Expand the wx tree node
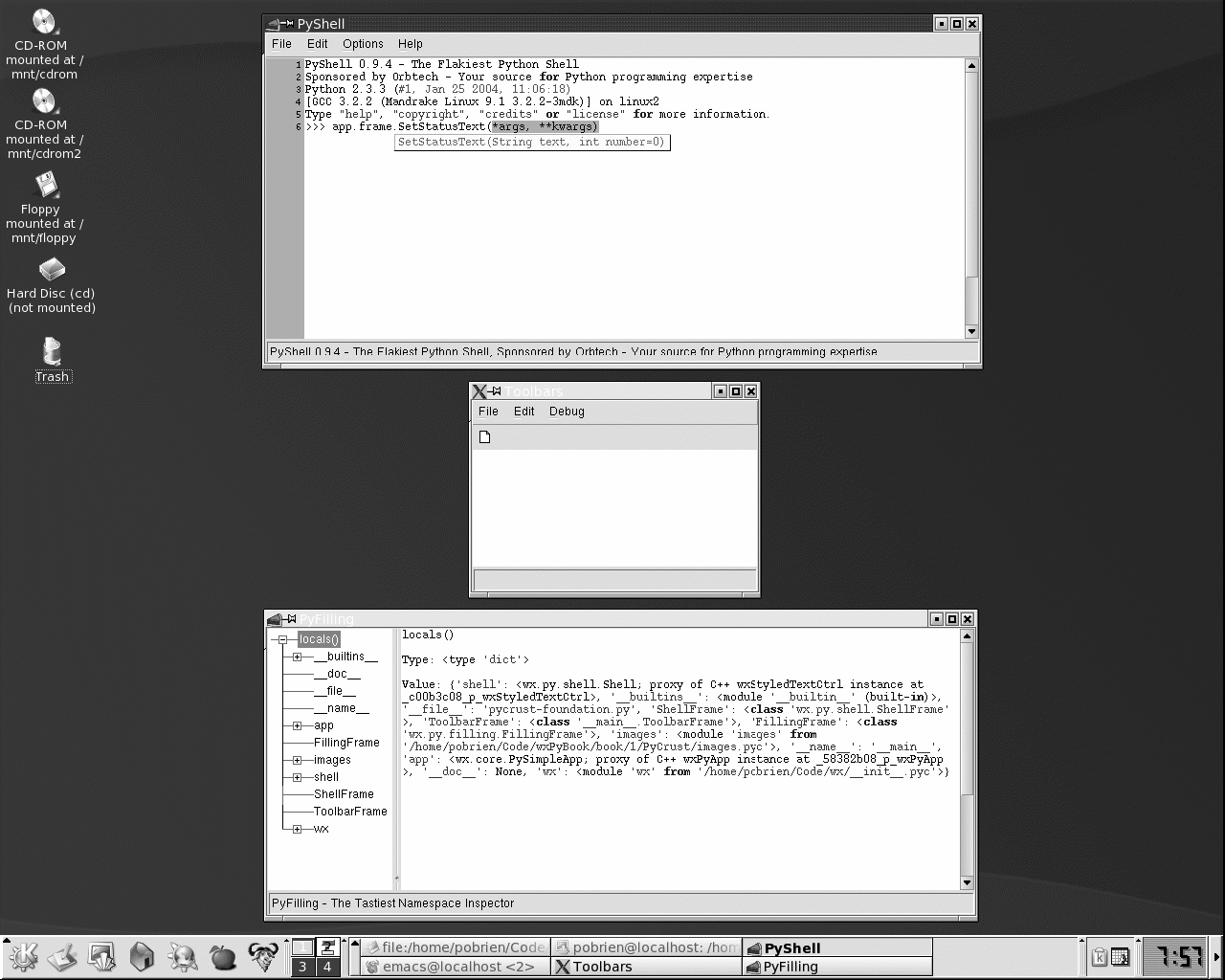 [x=297, y=829]
